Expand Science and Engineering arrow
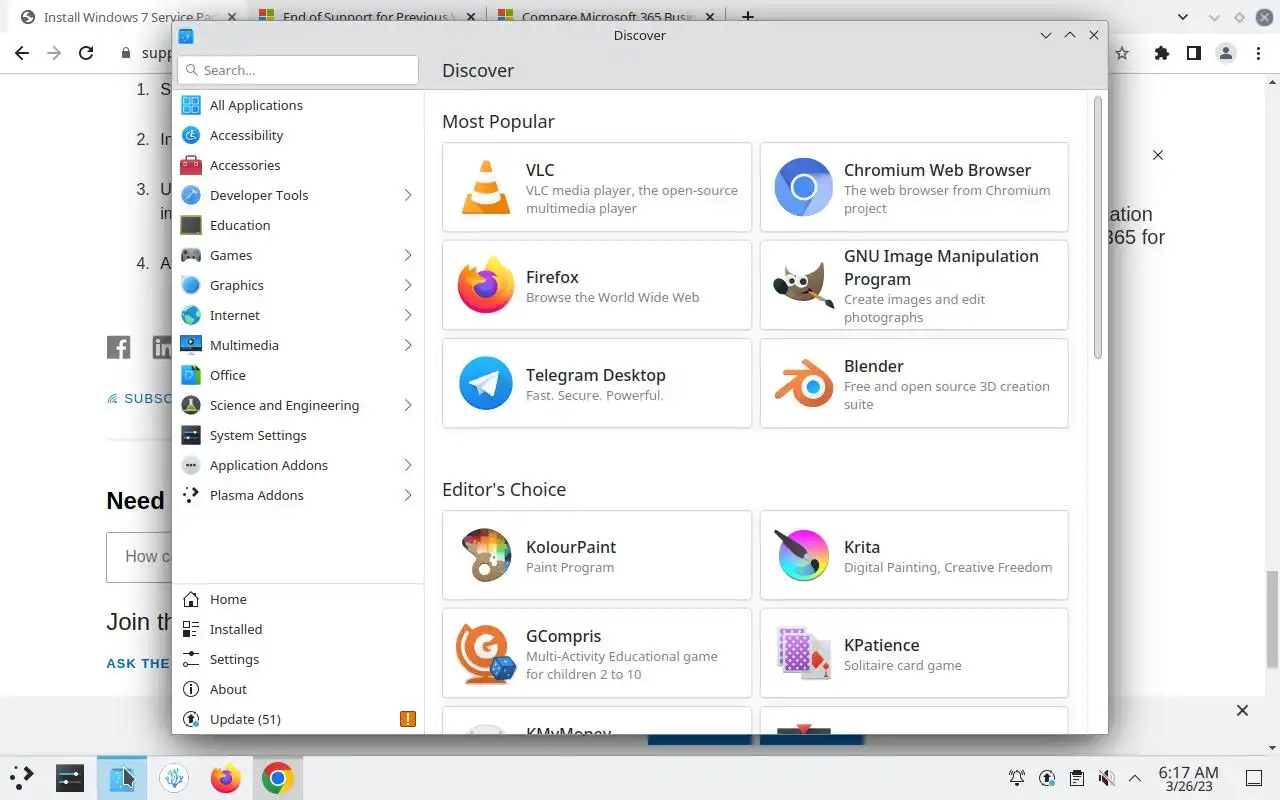 coord(408,405)
